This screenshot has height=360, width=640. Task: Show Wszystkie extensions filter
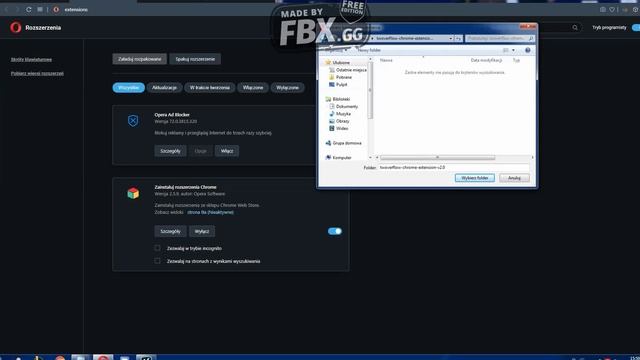pyautogui.click(x=129, y=88)
